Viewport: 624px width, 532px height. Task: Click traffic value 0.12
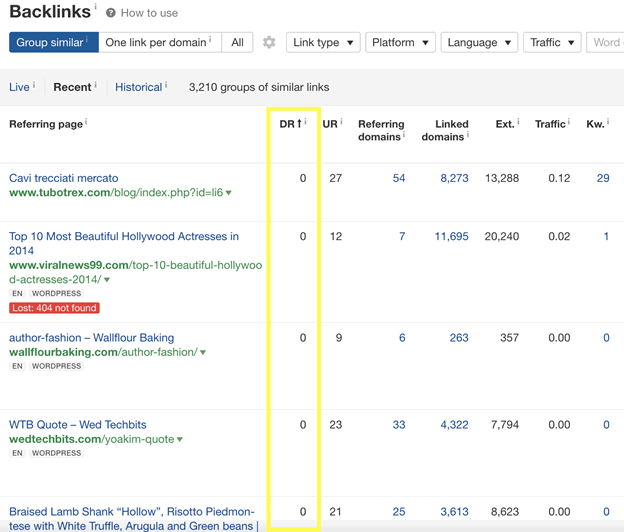point(559,178)
